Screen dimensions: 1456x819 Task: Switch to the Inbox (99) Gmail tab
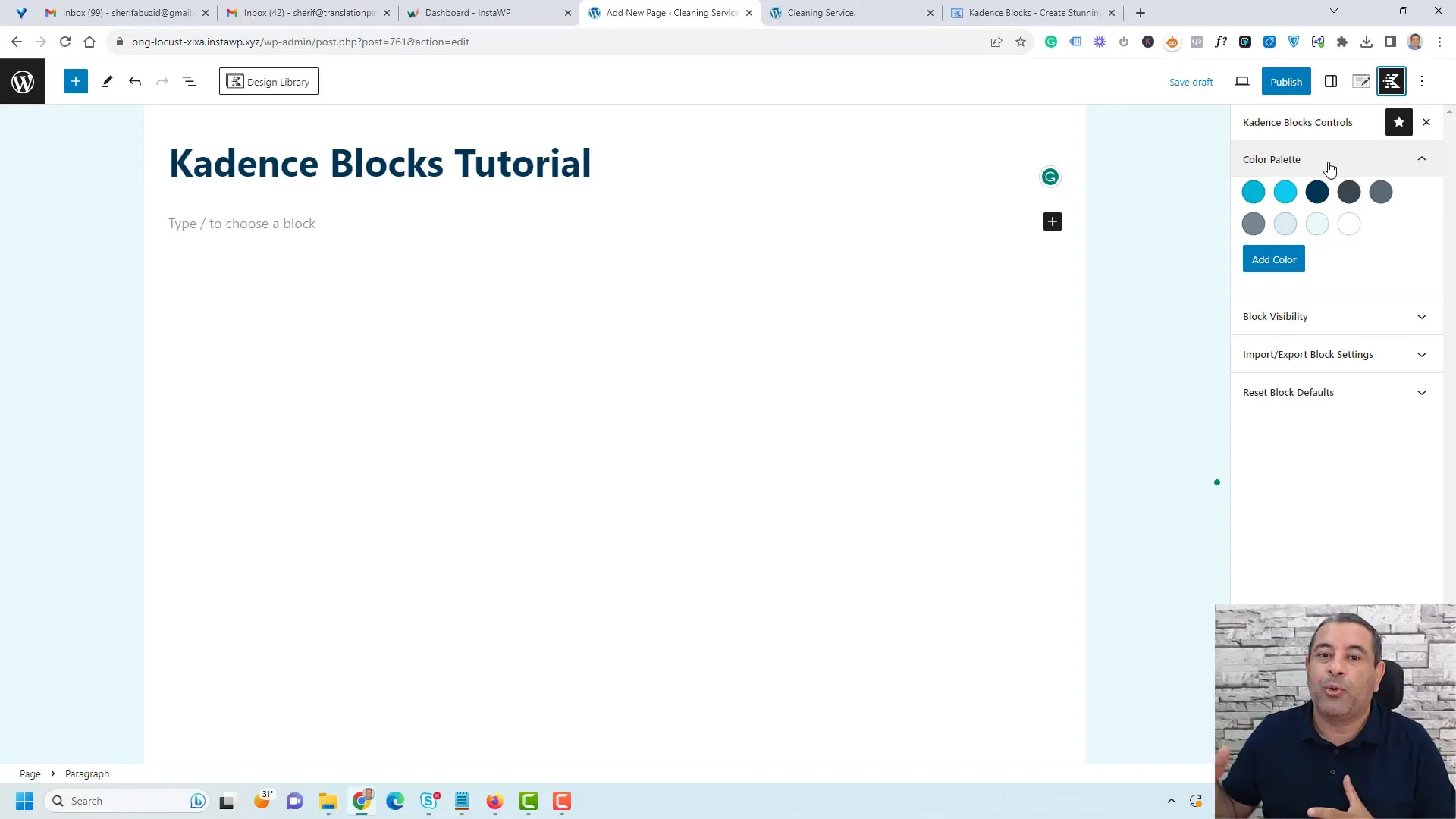tap(127, 13)
